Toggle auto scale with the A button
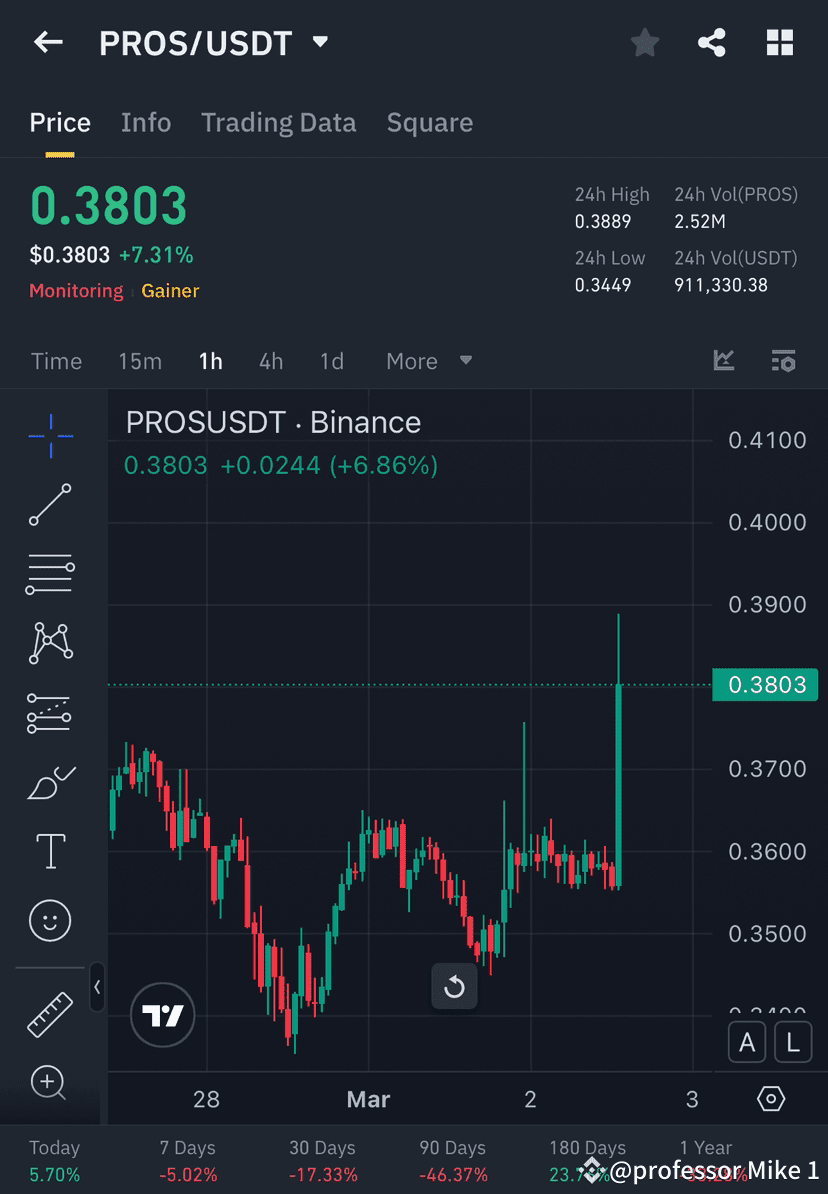 [747, 1042]
